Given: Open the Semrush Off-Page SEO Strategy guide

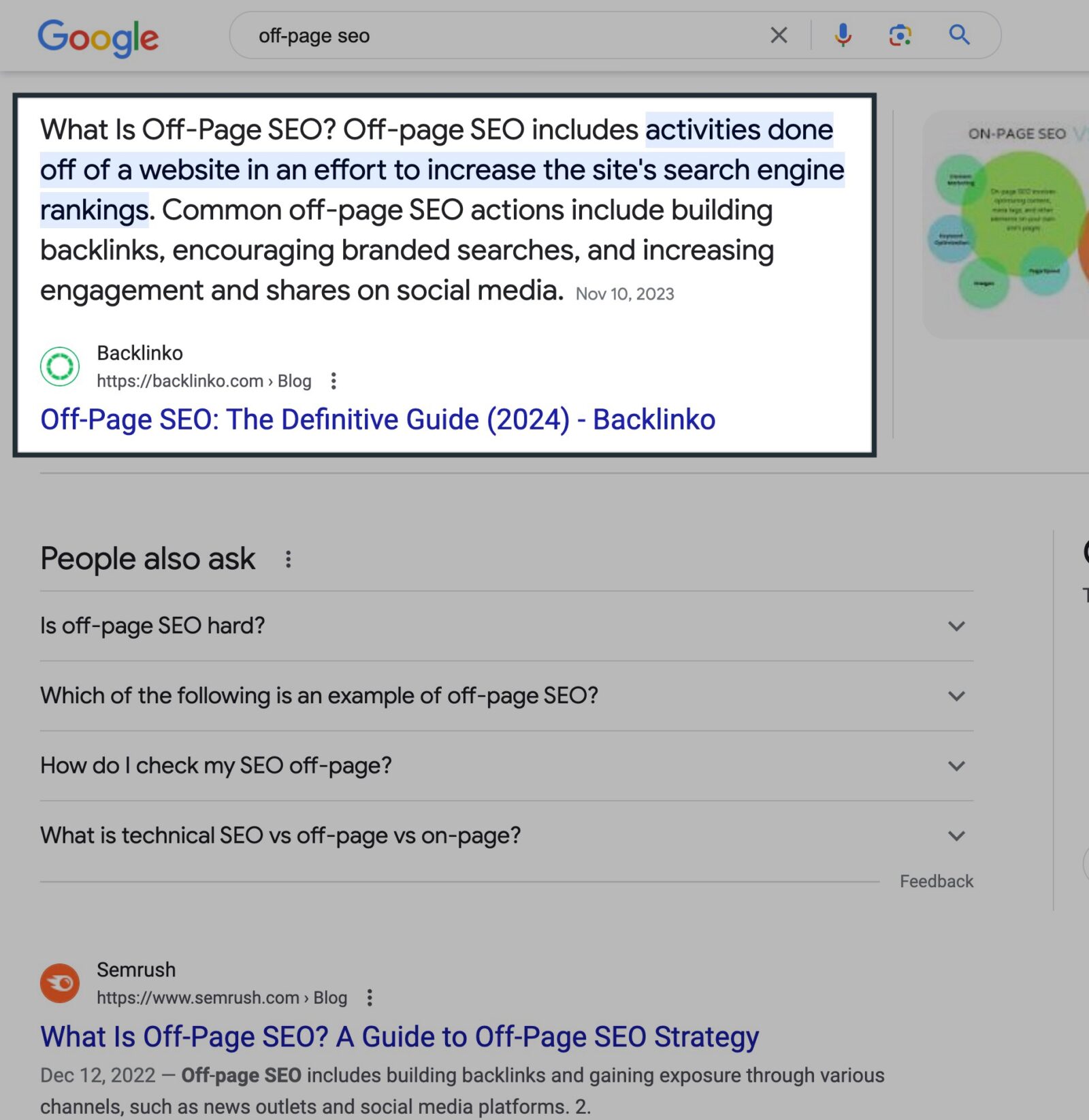Looking at the screenshot, I should click(399, 1037).
